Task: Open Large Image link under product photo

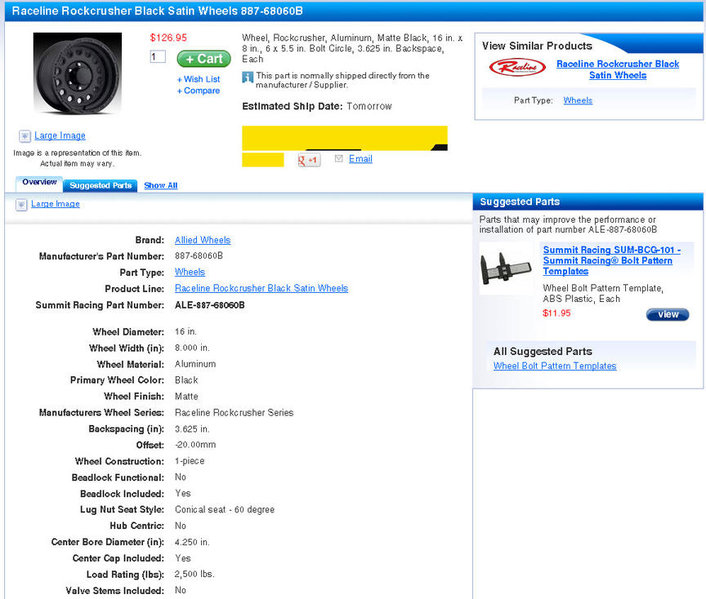Action: 60,136
